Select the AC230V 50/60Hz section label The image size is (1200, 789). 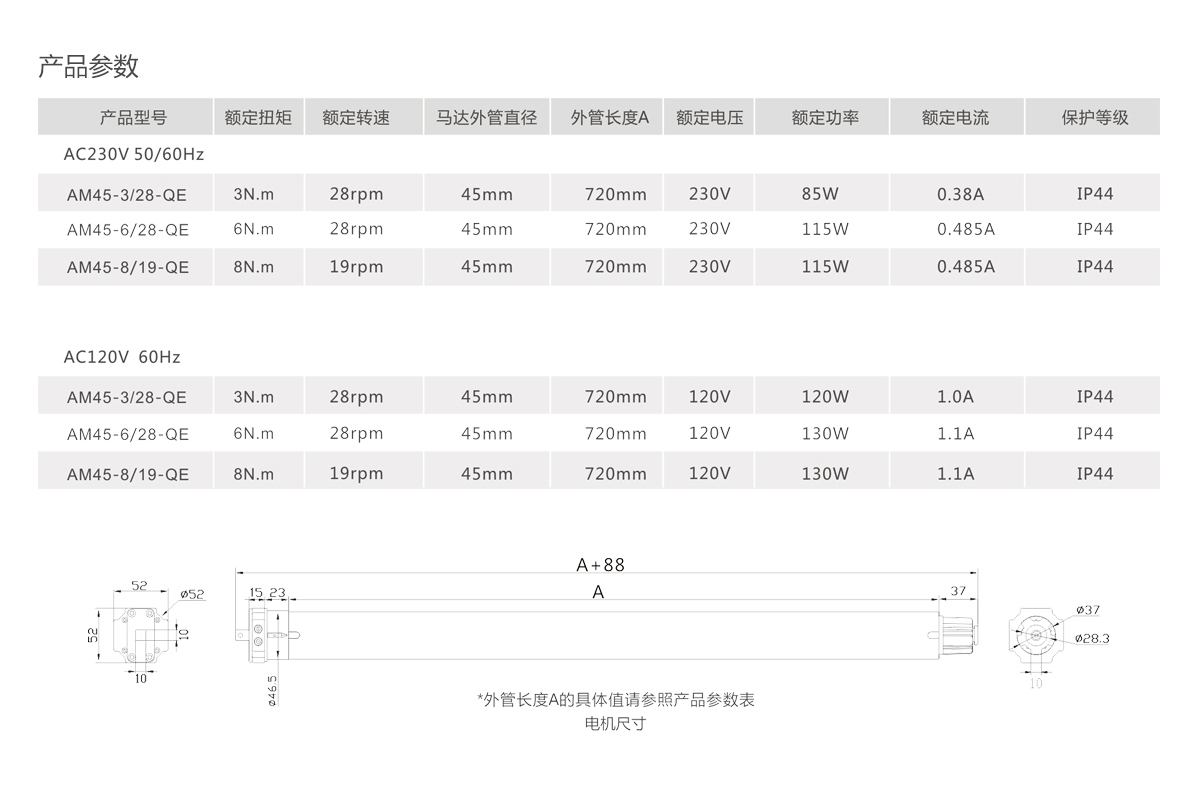pyautogui.click(x=133, y=154)
